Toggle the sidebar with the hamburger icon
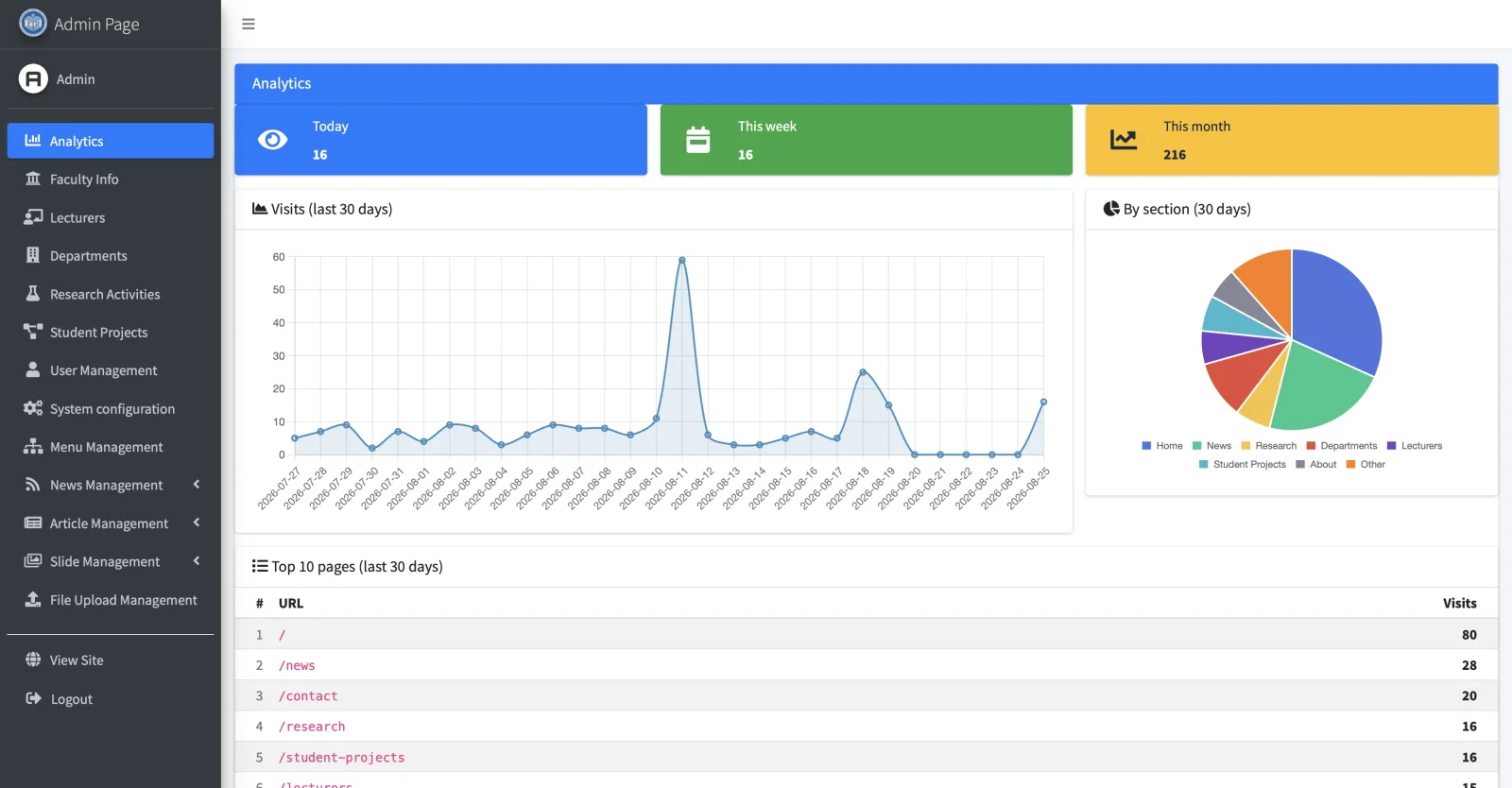The image size is (1512, 788). point(249,24)
